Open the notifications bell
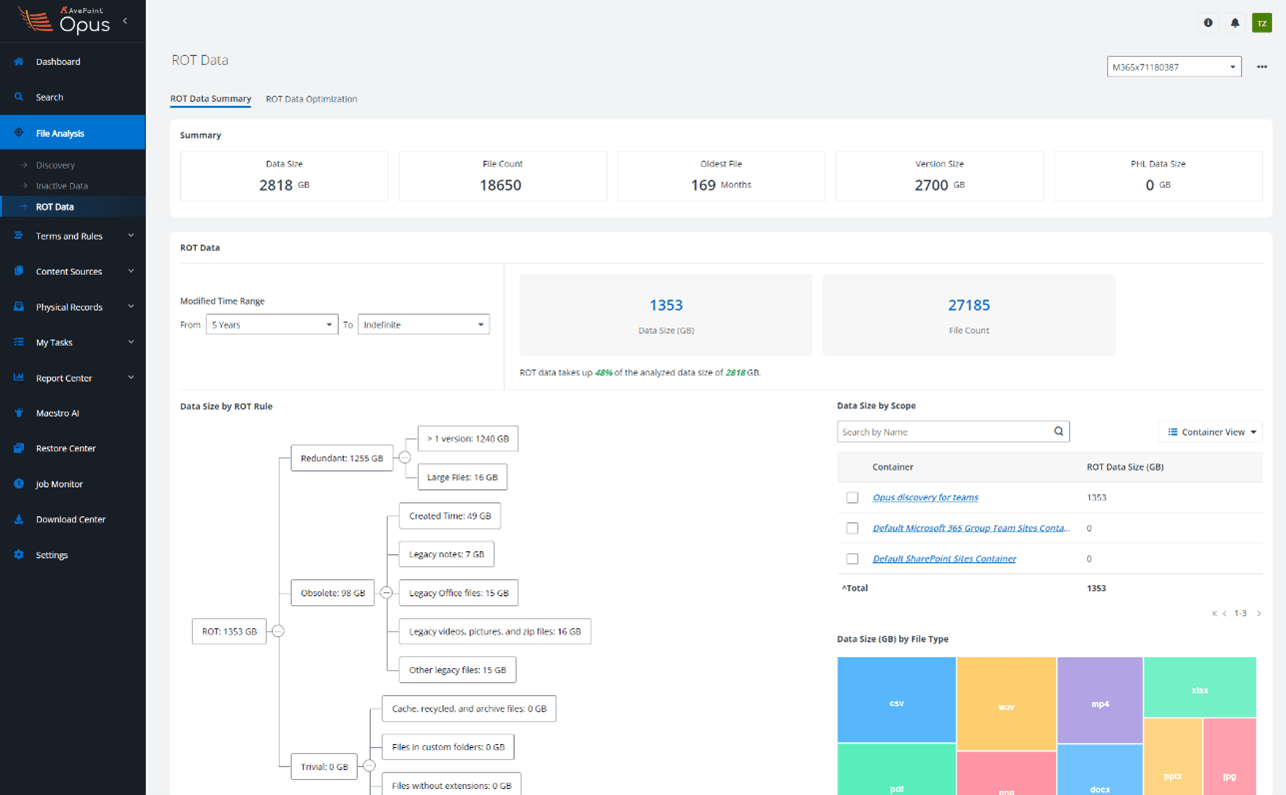 coord(1234,22)
